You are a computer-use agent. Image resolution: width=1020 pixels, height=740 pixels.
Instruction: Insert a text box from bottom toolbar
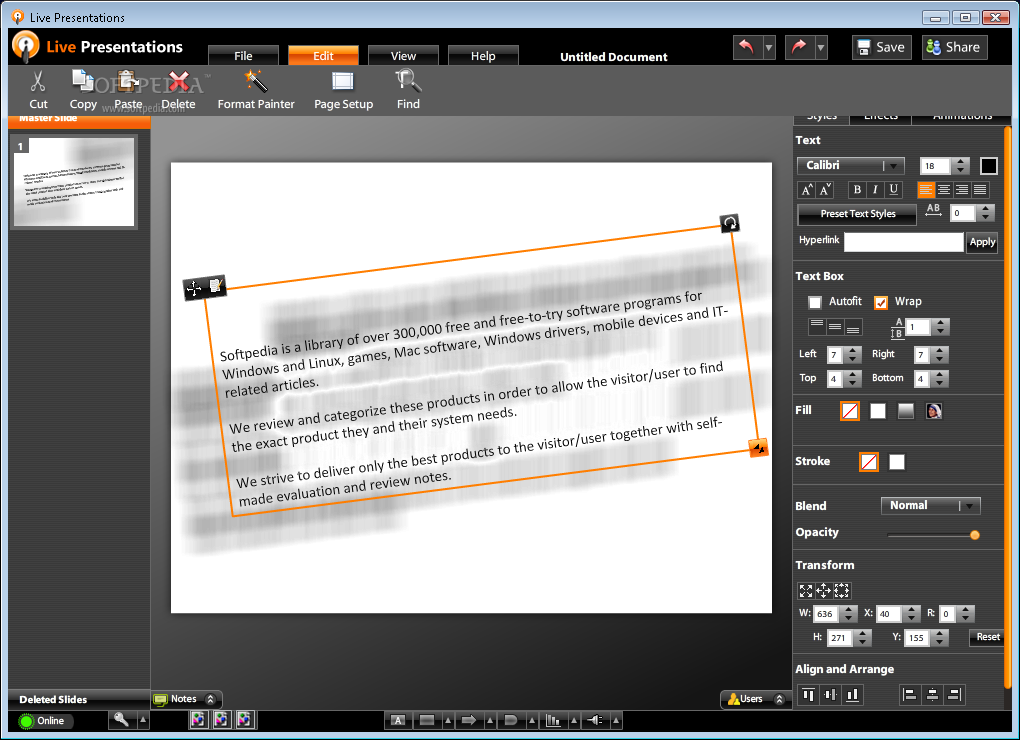398,720
